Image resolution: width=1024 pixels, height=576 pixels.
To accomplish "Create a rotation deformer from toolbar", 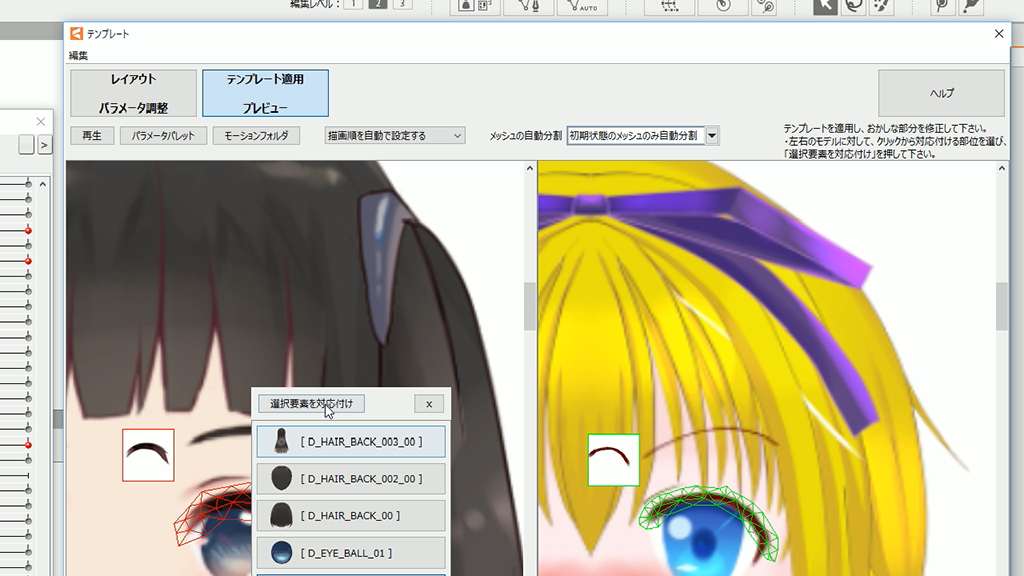I will coord(723,7).
